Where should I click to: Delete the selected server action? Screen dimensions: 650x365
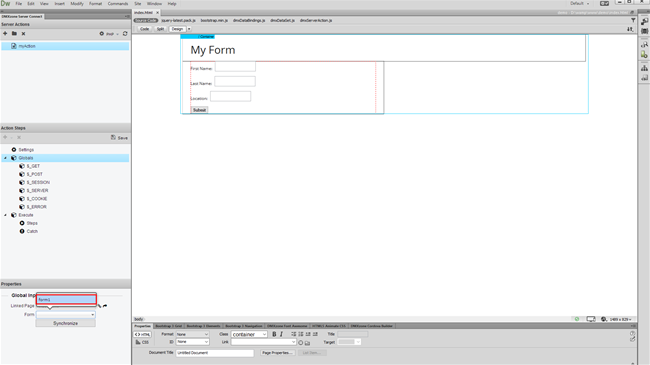click(23, 34)
